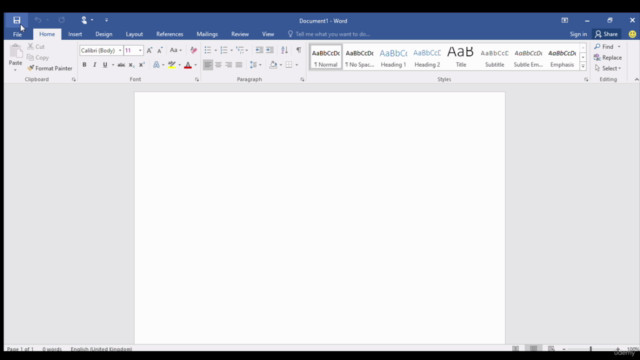Click the Find button

tap(604, 47)
